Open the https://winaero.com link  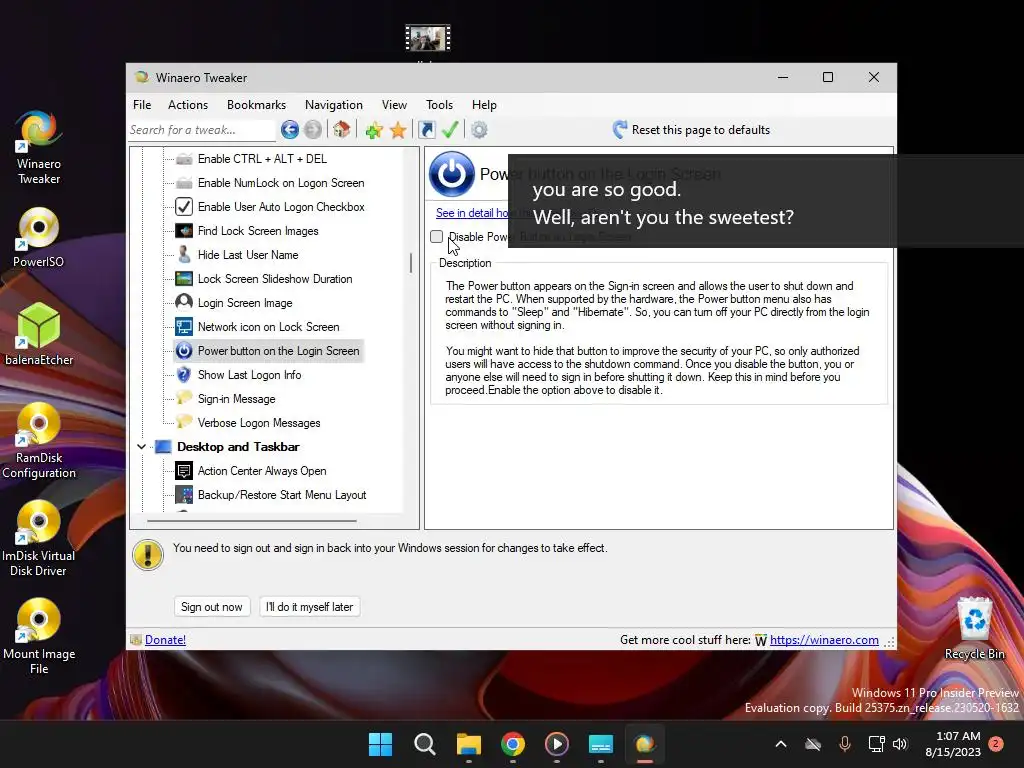pyautogui.click(x=824, y=640)
